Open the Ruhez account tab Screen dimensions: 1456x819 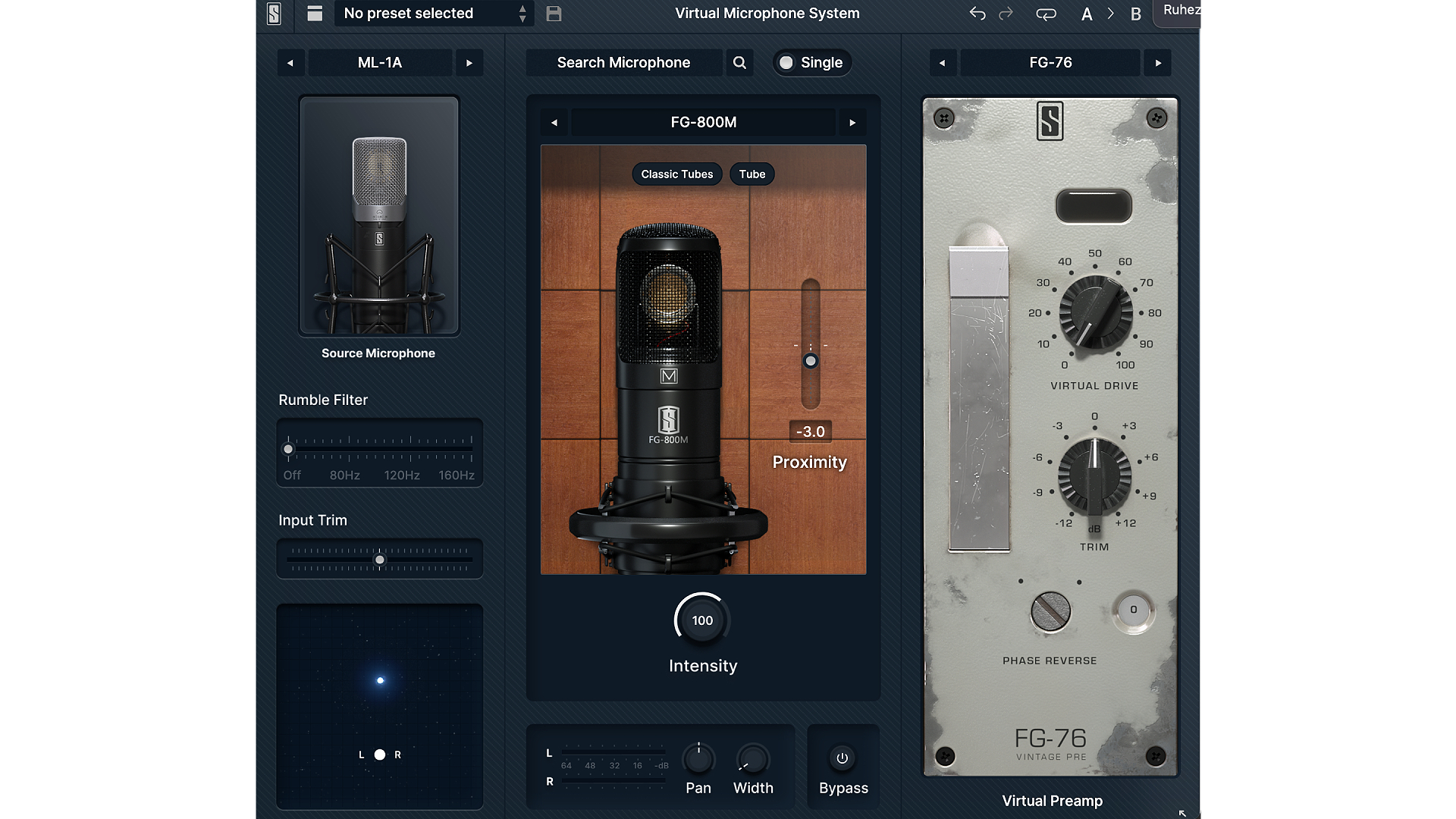point(1177,13)
